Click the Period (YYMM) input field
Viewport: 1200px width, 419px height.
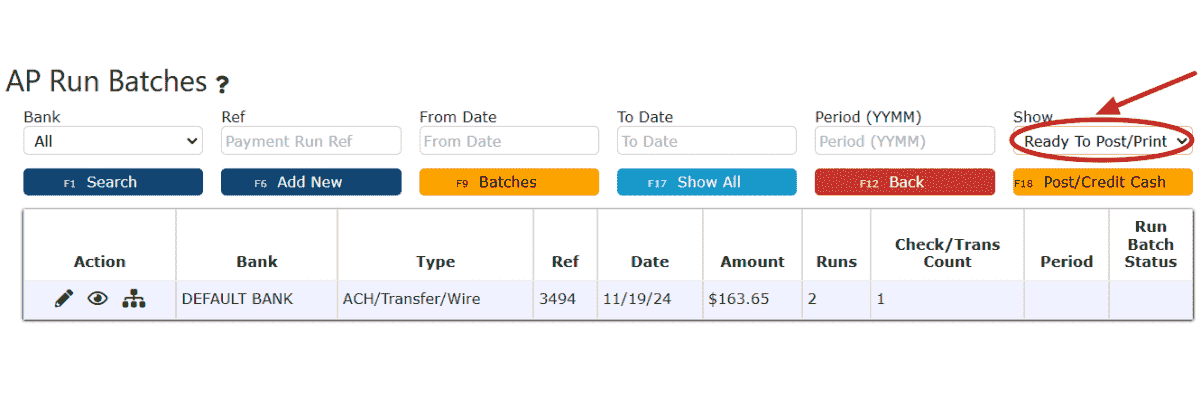coord(905,141)
